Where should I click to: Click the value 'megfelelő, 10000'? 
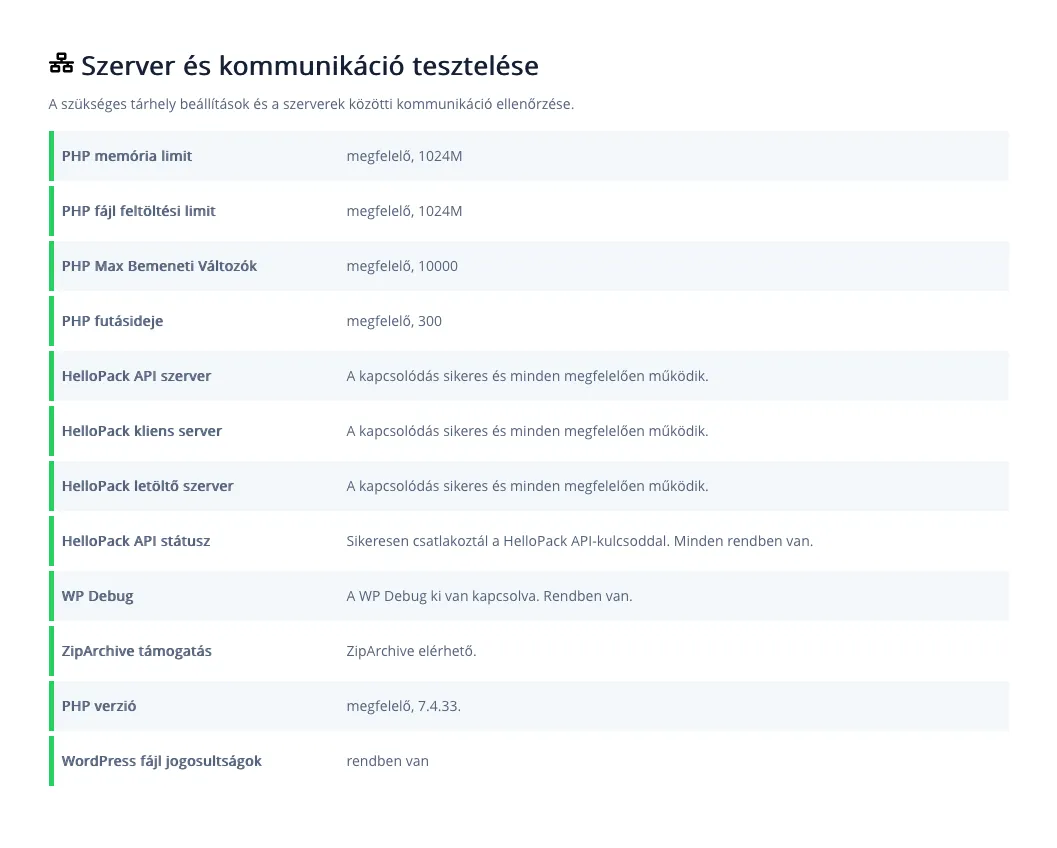[402, 266]
